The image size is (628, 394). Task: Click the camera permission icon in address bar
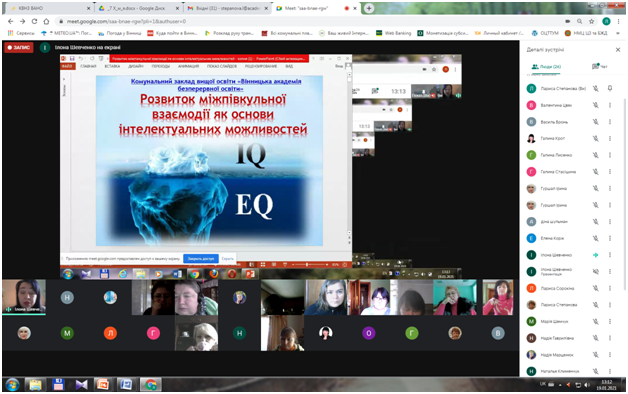click(x=568, y=21)
